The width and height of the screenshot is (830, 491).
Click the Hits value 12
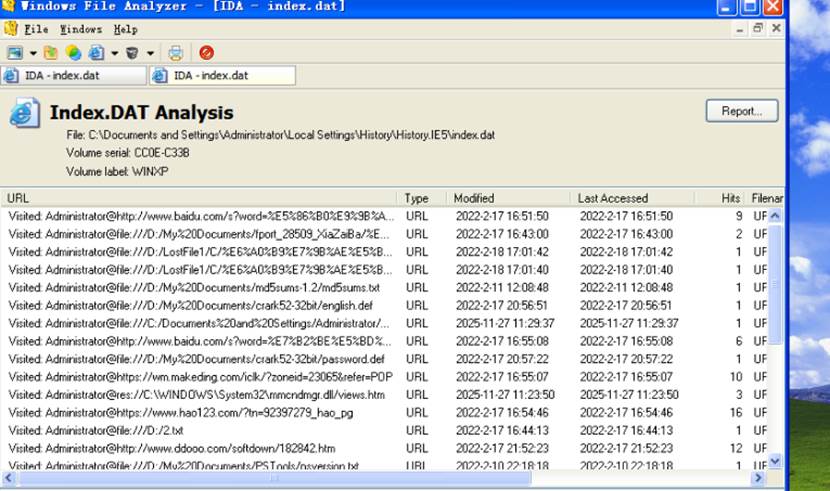736,448
